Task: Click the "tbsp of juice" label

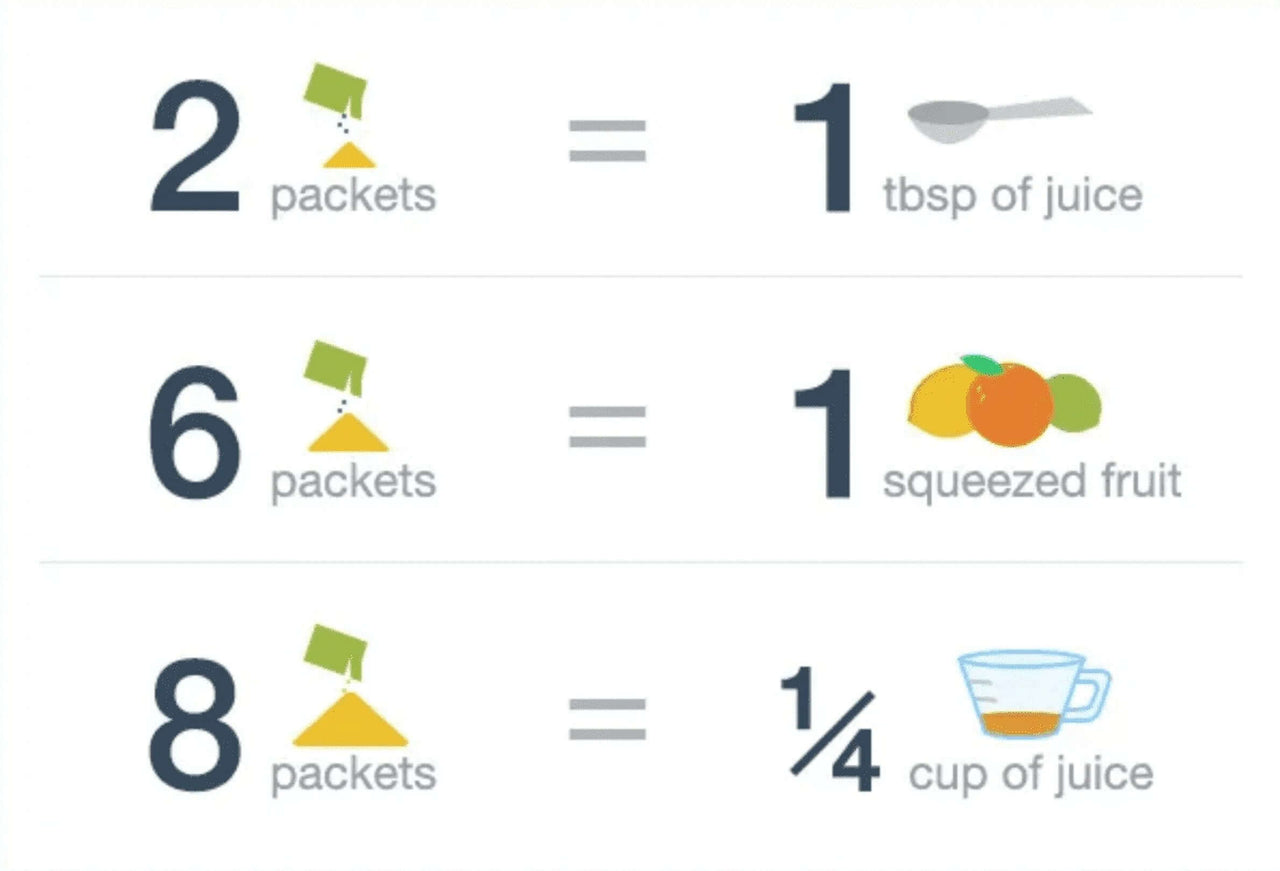Action: pyautogui.click(x=1012, y=196)
